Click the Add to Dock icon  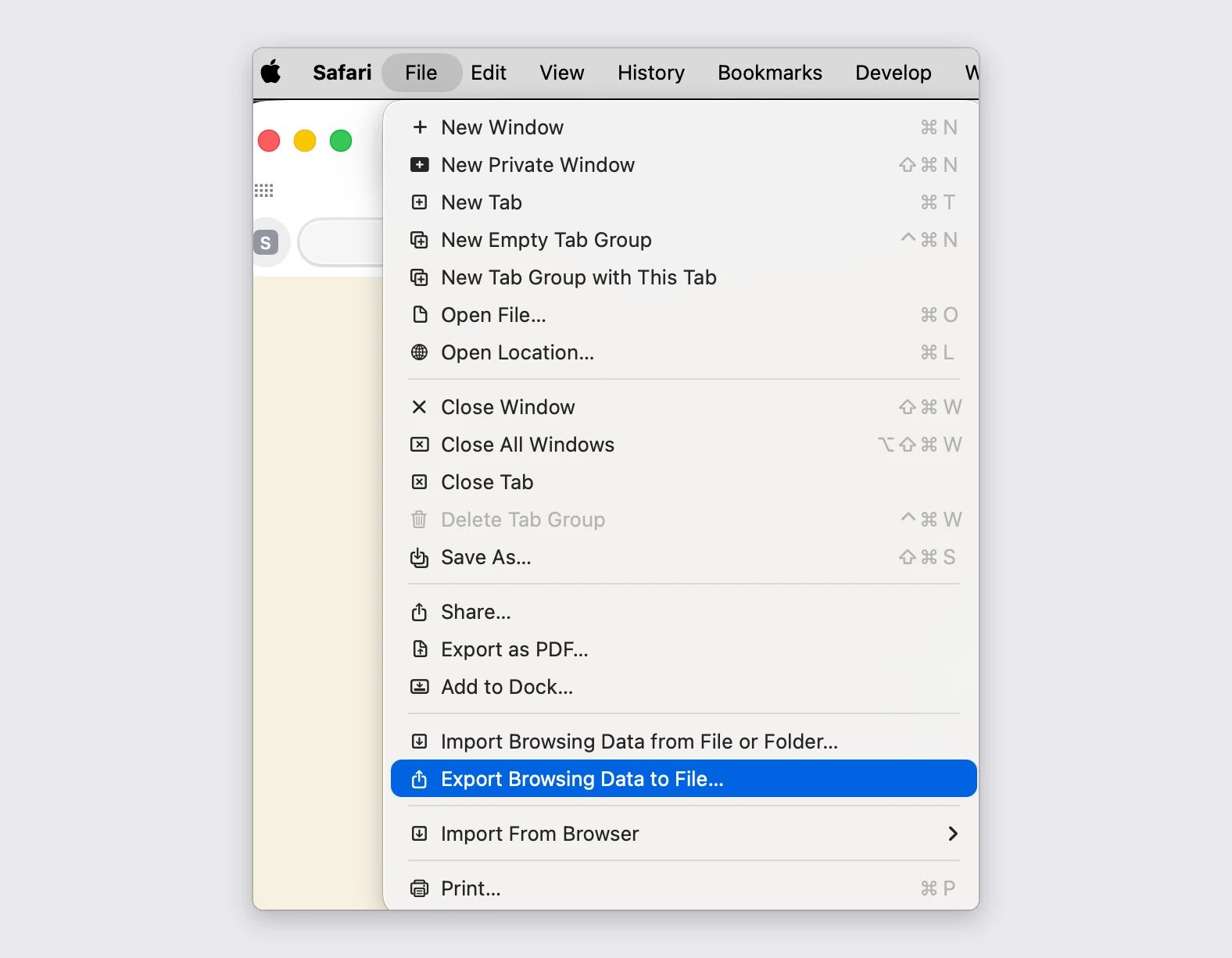420,687
